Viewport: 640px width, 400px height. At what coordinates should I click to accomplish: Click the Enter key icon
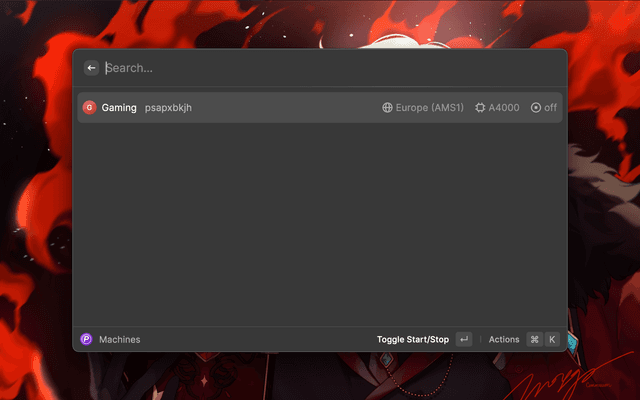pos(464,339)
